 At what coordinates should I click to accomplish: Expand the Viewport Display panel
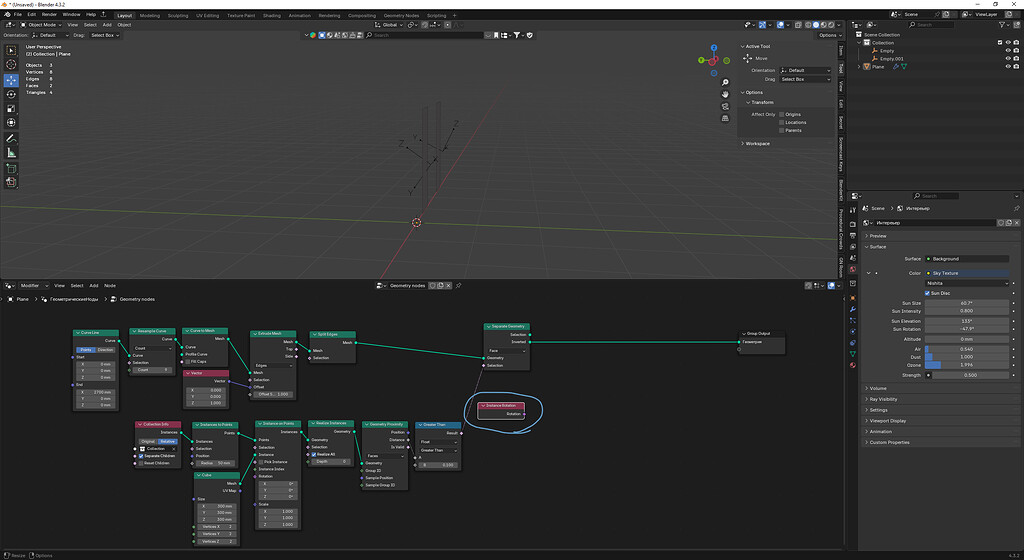coord(888,421)
